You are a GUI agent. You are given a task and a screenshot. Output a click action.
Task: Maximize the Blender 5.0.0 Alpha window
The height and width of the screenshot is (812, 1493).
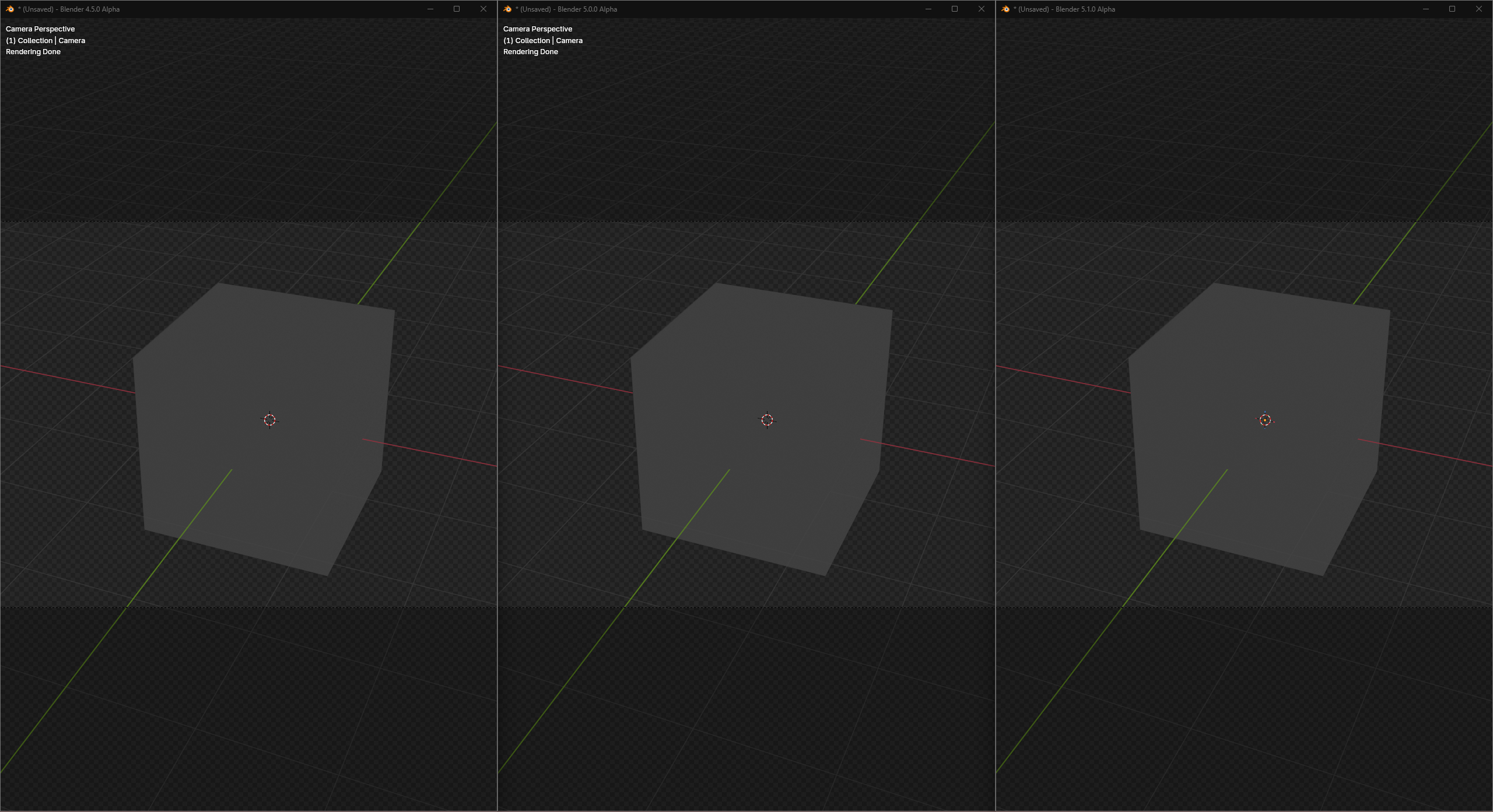[955, 9]
